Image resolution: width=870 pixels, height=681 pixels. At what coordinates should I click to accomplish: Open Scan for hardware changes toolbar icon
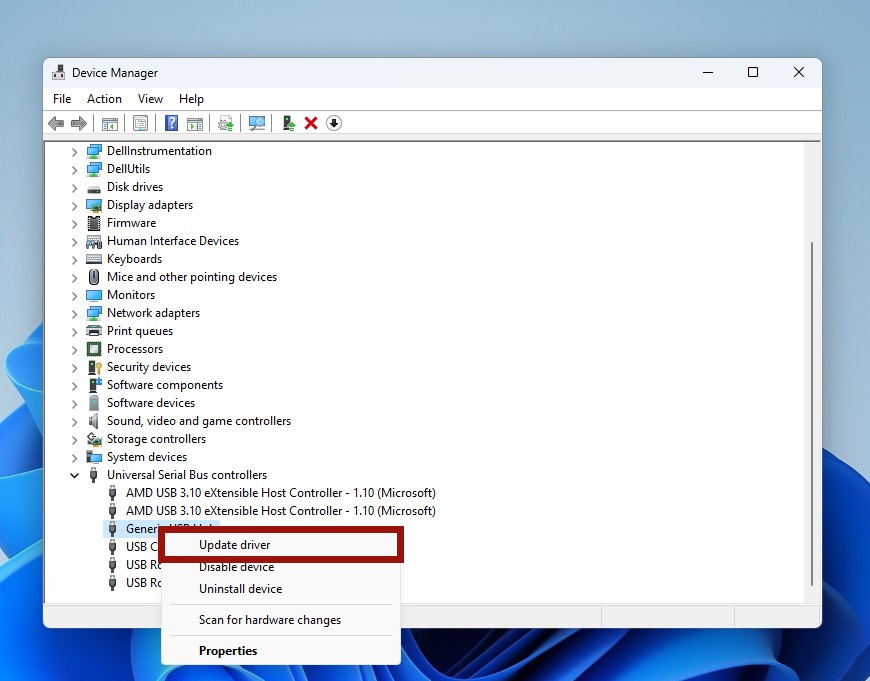click(257, 122)
